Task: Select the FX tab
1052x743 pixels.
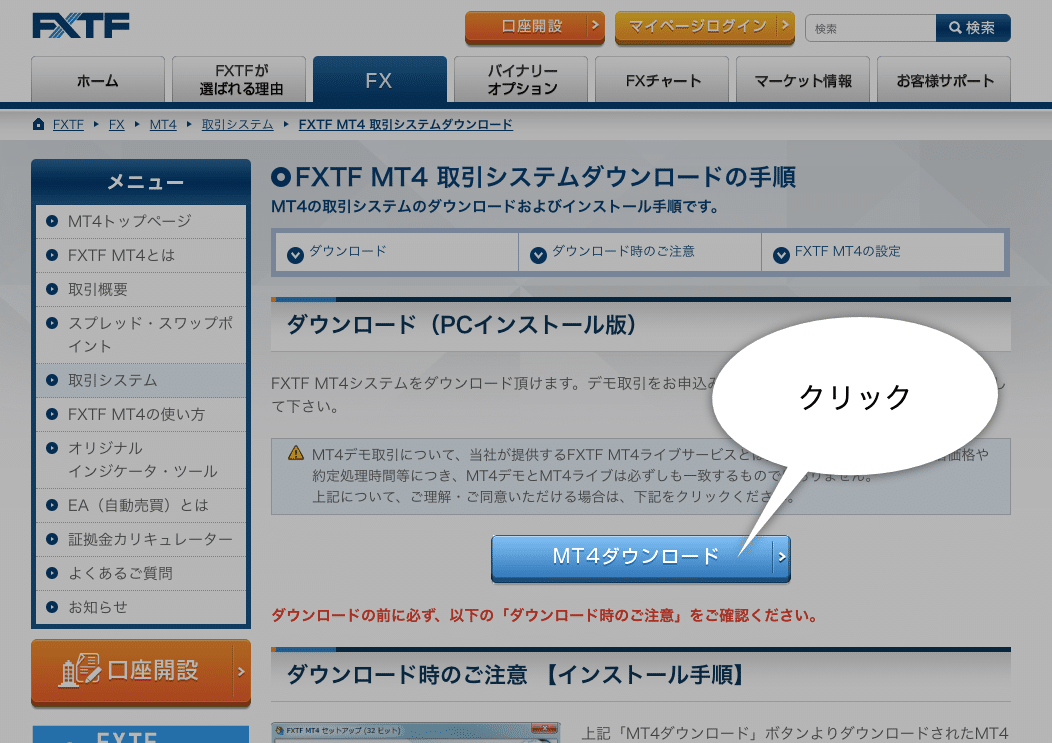Action: tap(380, 80)
